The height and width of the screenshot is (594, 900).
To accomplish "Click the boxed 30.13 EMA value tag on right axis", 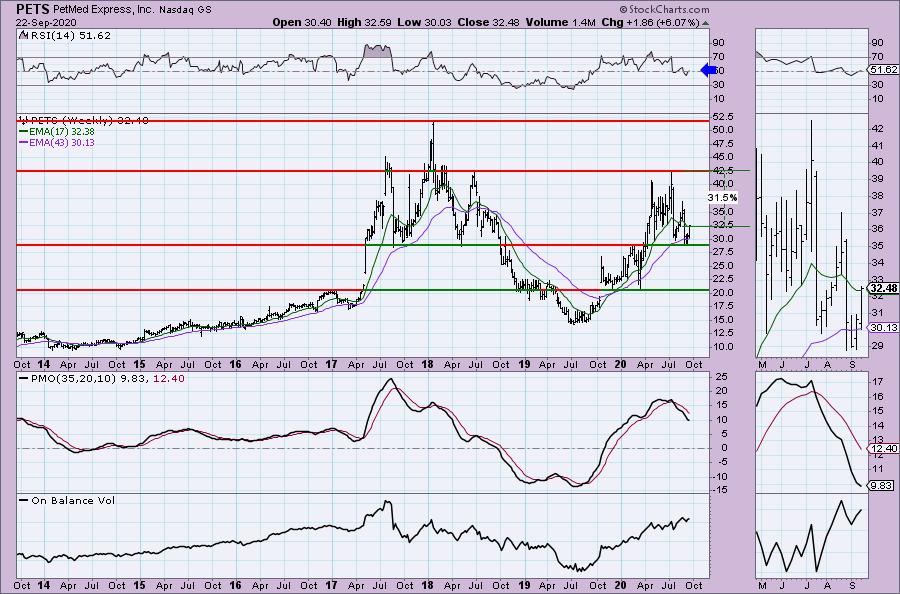I will [883, 327].
